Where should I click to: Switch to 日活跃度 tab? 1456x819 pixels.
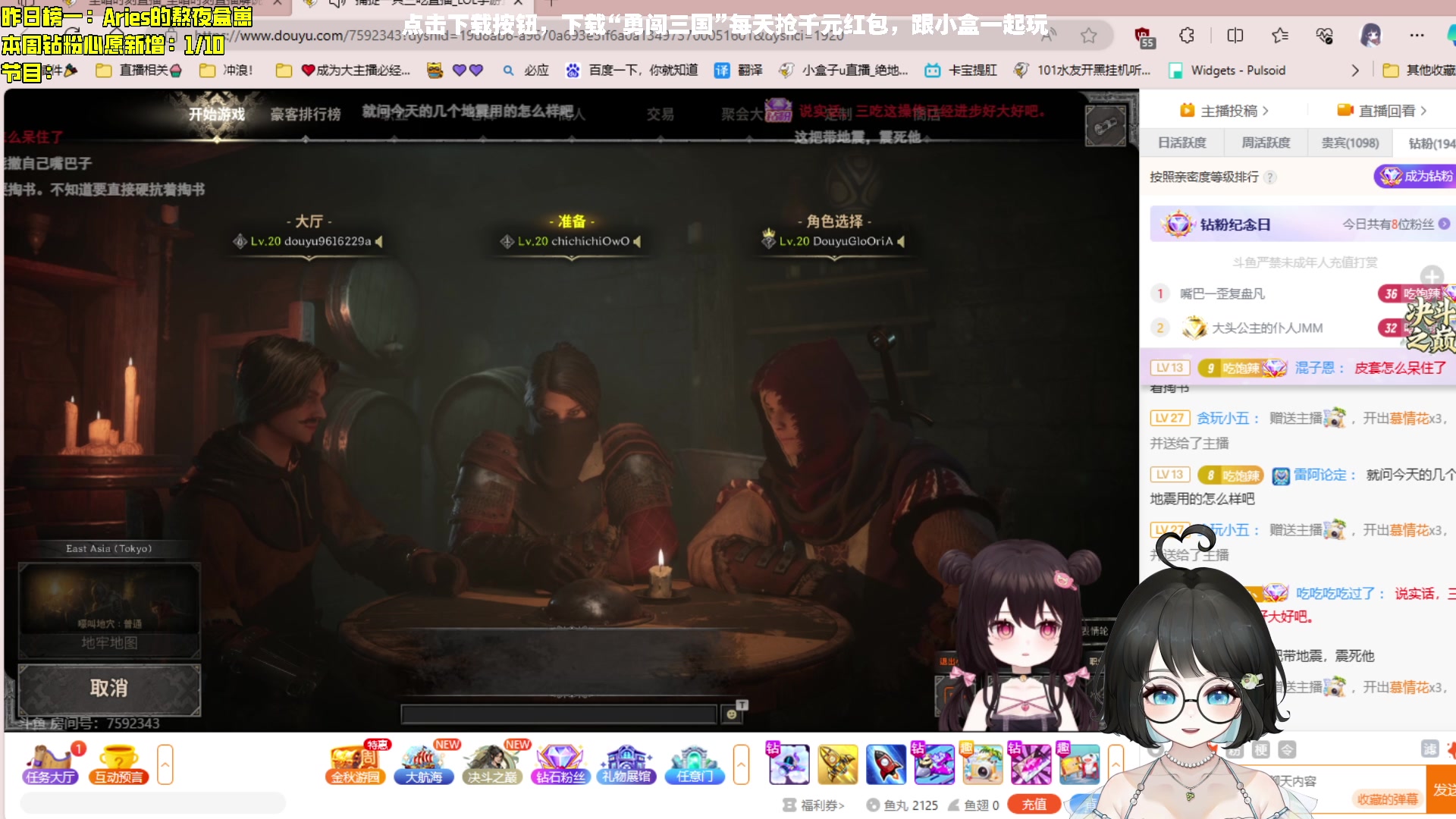(x=1182, y=143)
